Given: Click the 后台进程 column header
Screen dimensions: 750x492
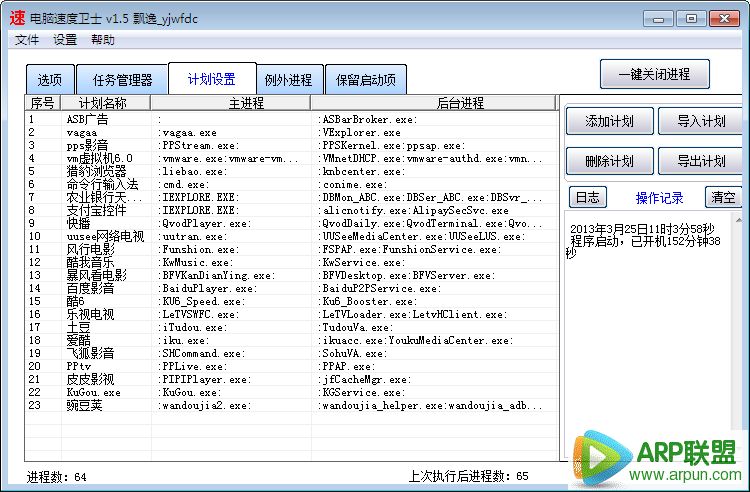Looking at the screenshot, I should point(434,103).
